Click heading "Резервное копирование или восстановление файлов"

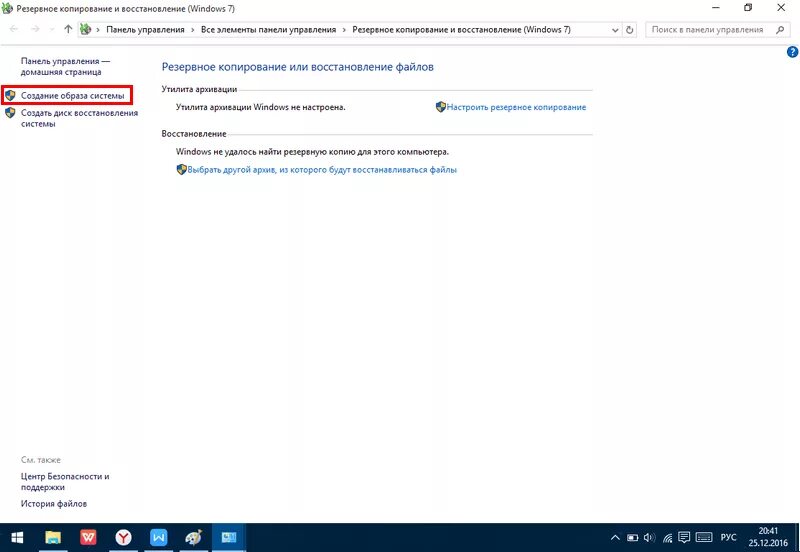click(x=297, y=67)
